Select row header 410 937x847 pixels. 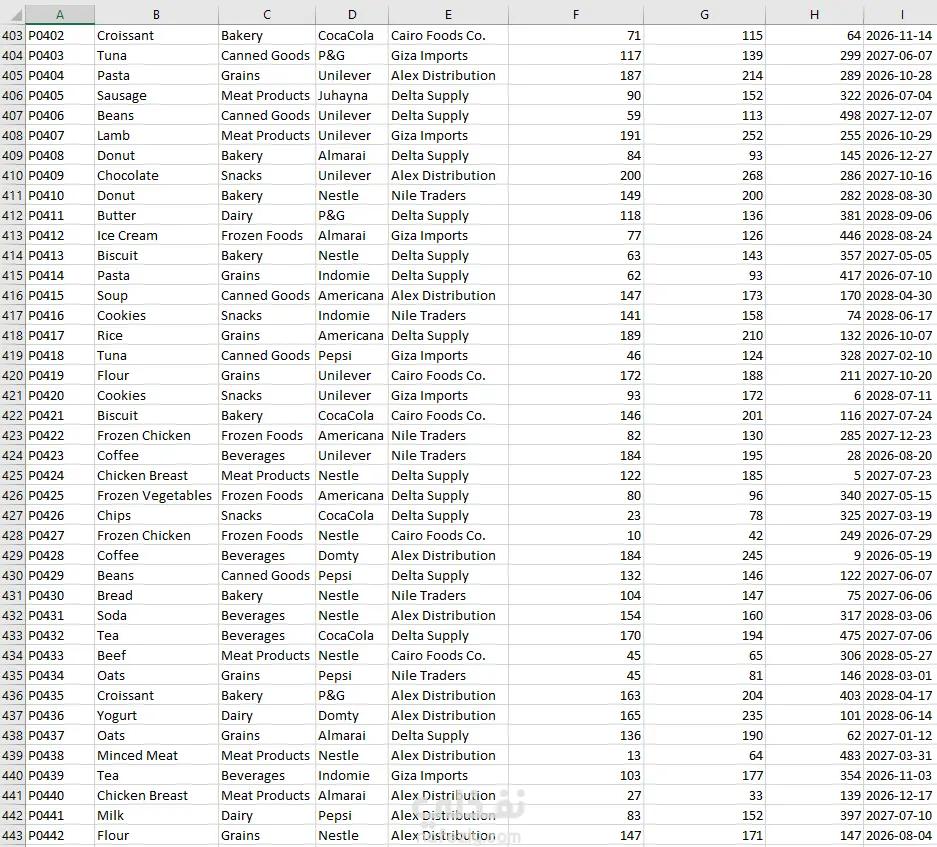[13, 175]
